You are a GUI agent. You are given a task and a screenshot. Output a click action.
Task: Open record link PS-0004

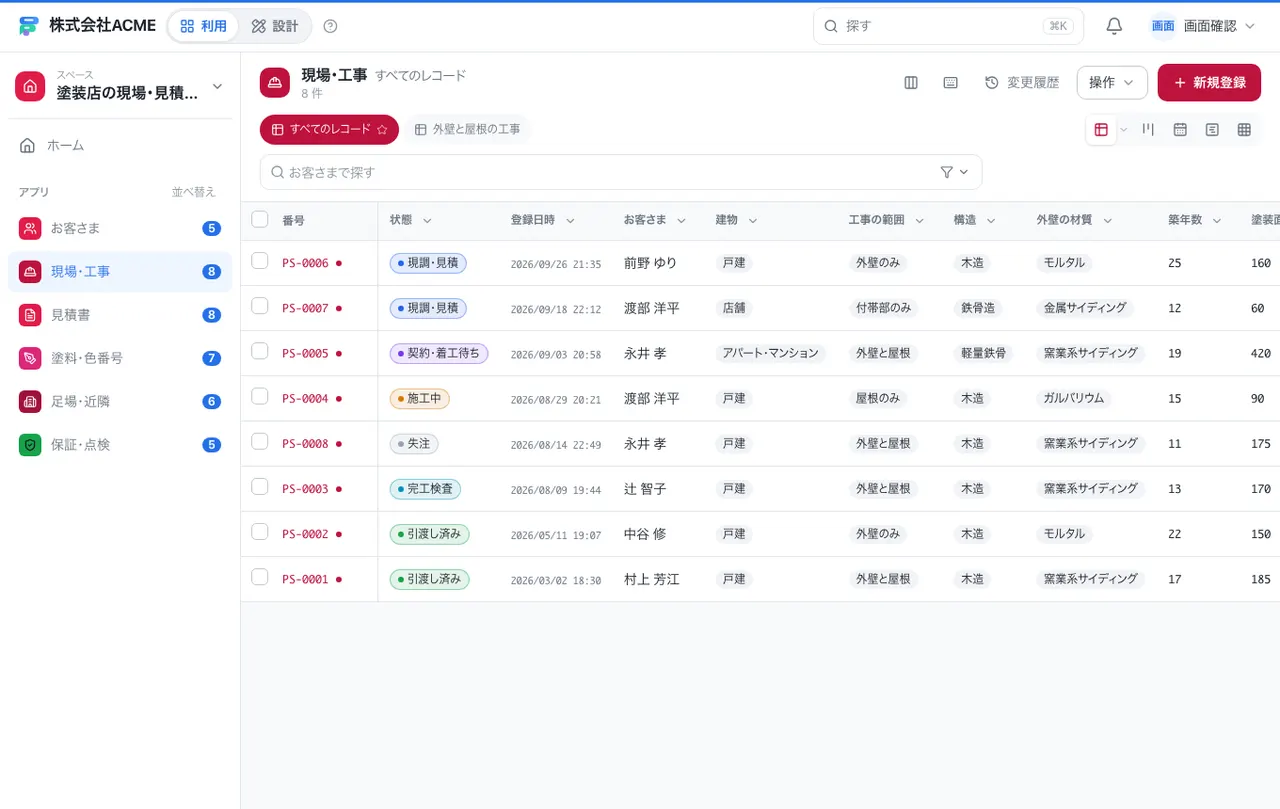click(x=305, y=398)
